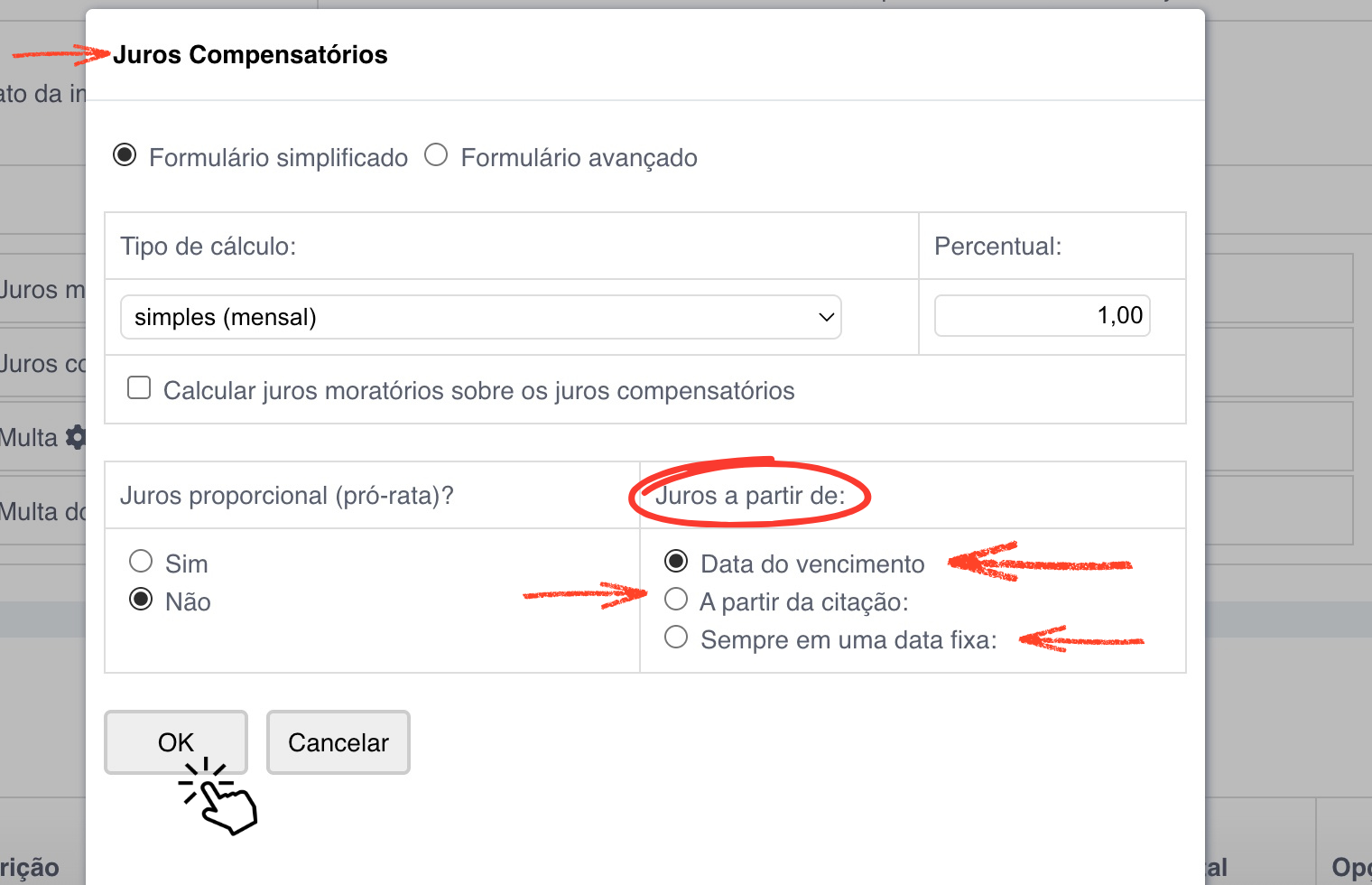This screenshot has height=885, width=1372.
Task: Click the Percentual column header label
Action: (x=997, y=247)
